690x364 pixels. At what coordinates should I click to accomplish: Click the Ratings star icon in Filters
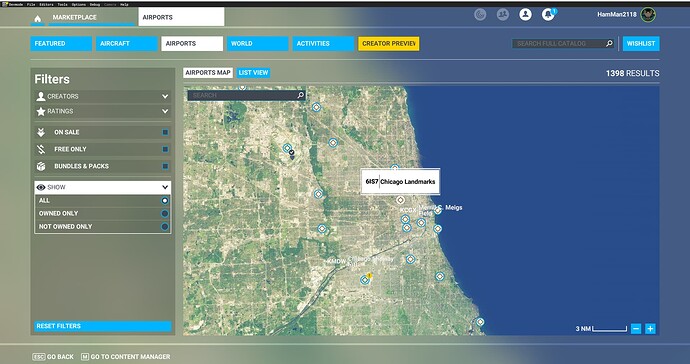[x=41, y=111]
